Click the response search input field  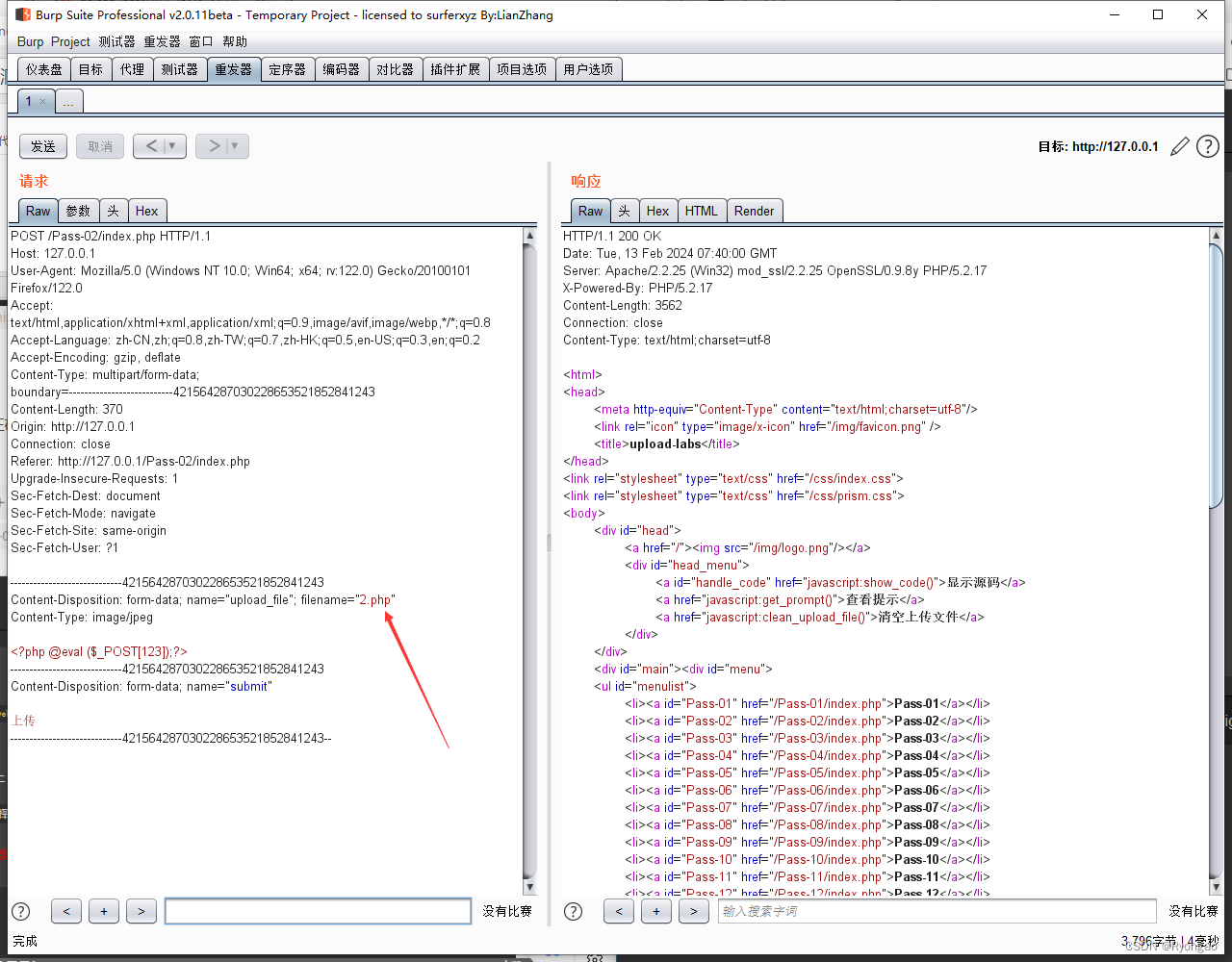(x=937, y=911)
